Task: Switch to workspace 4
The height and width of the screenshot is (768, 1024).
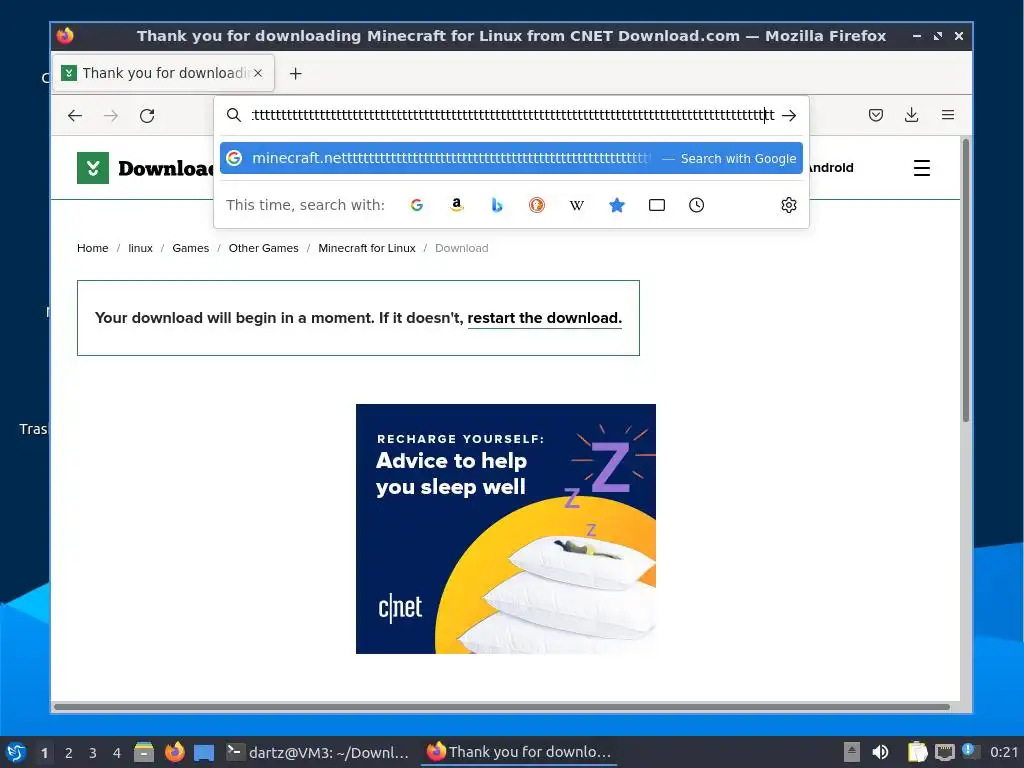Action: (117, 753)
